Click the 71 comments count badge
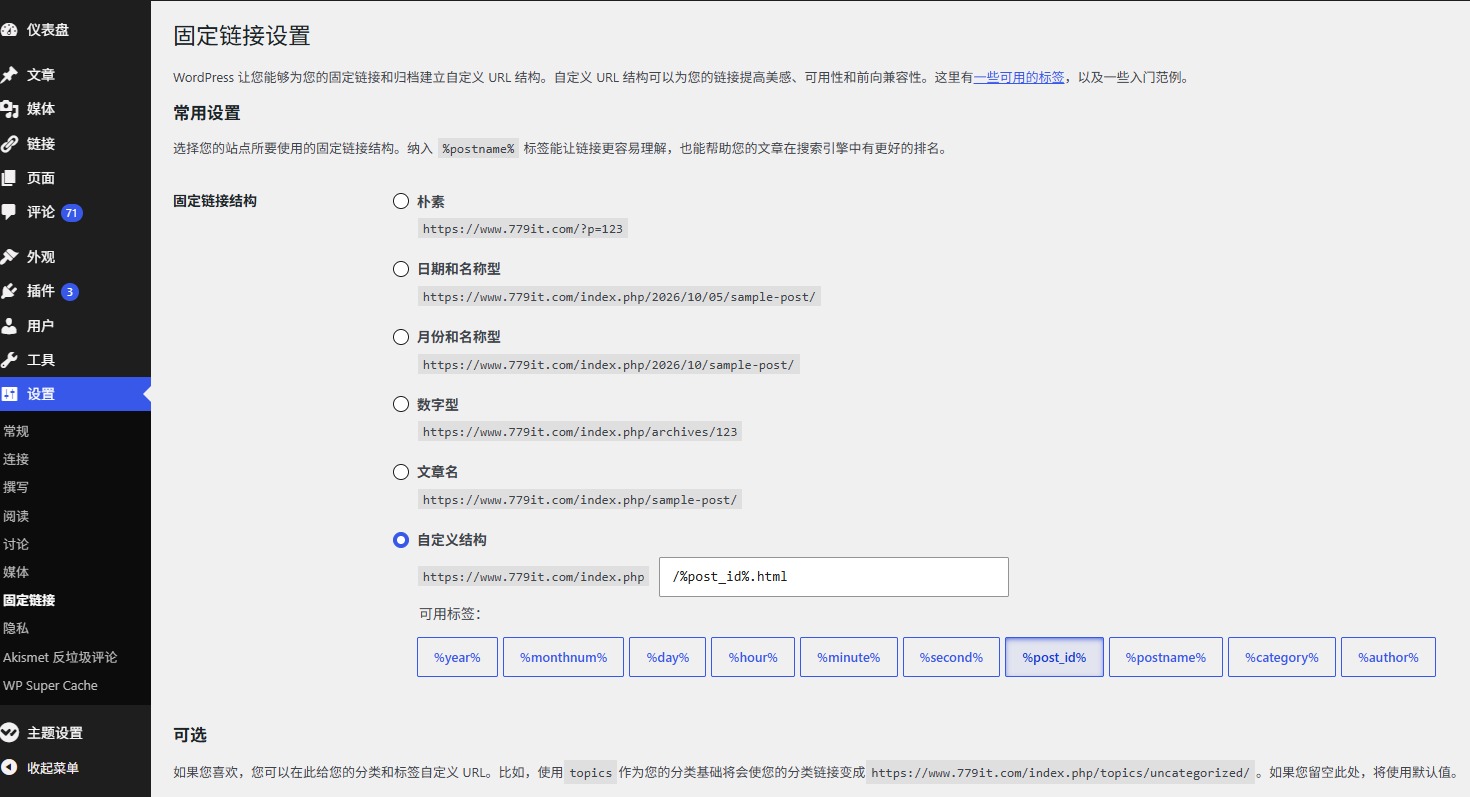 [71, 213]
